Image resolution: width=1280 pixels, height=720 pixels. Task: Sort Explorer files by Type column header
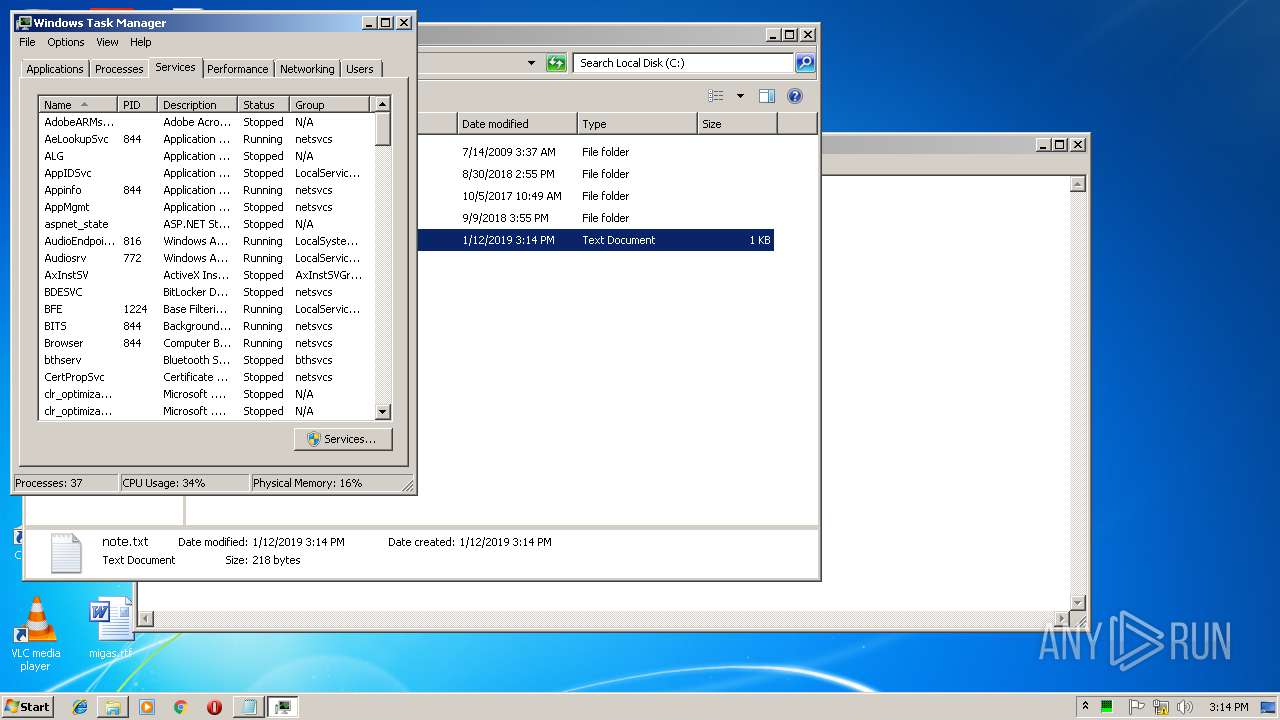(x=637, y=124)
